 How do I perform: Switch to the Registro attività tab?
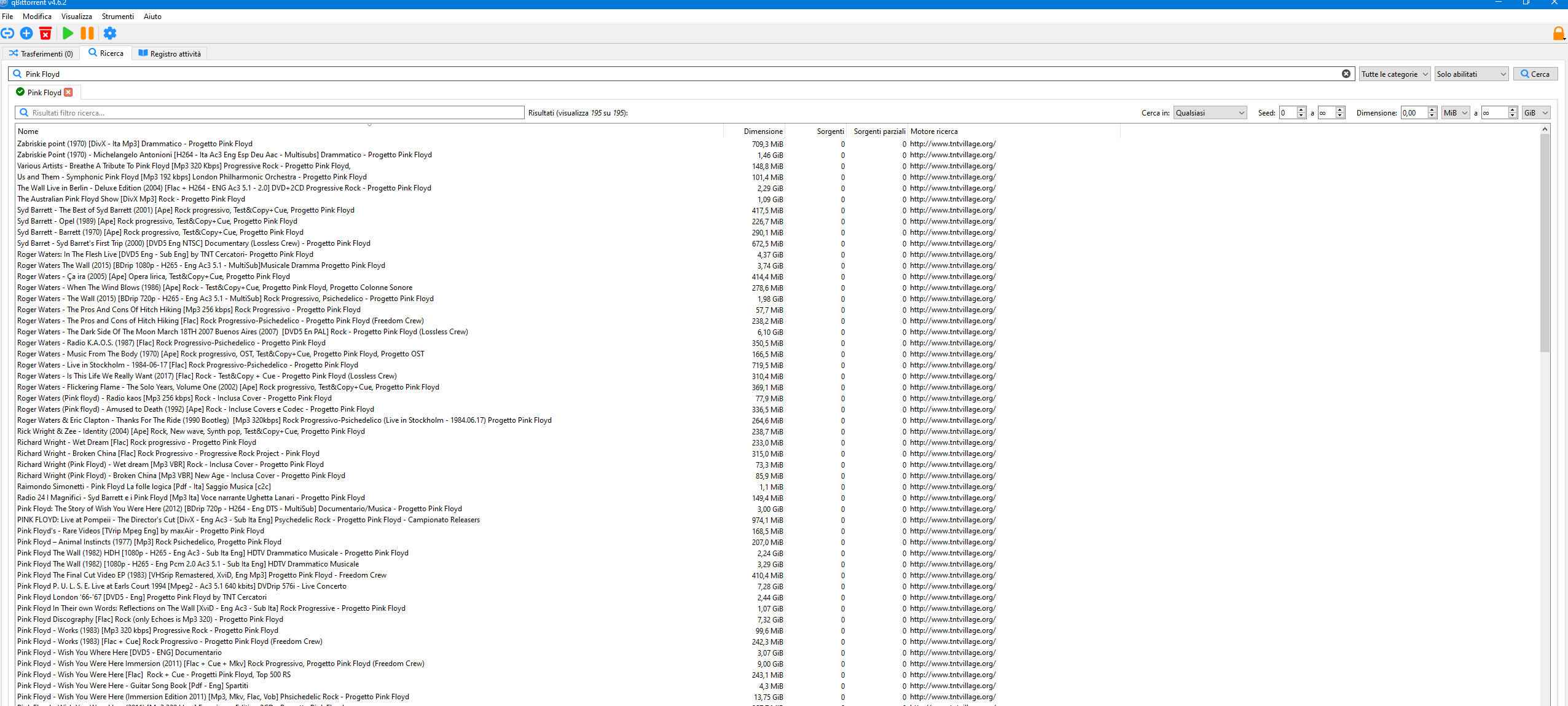[170, 54]
